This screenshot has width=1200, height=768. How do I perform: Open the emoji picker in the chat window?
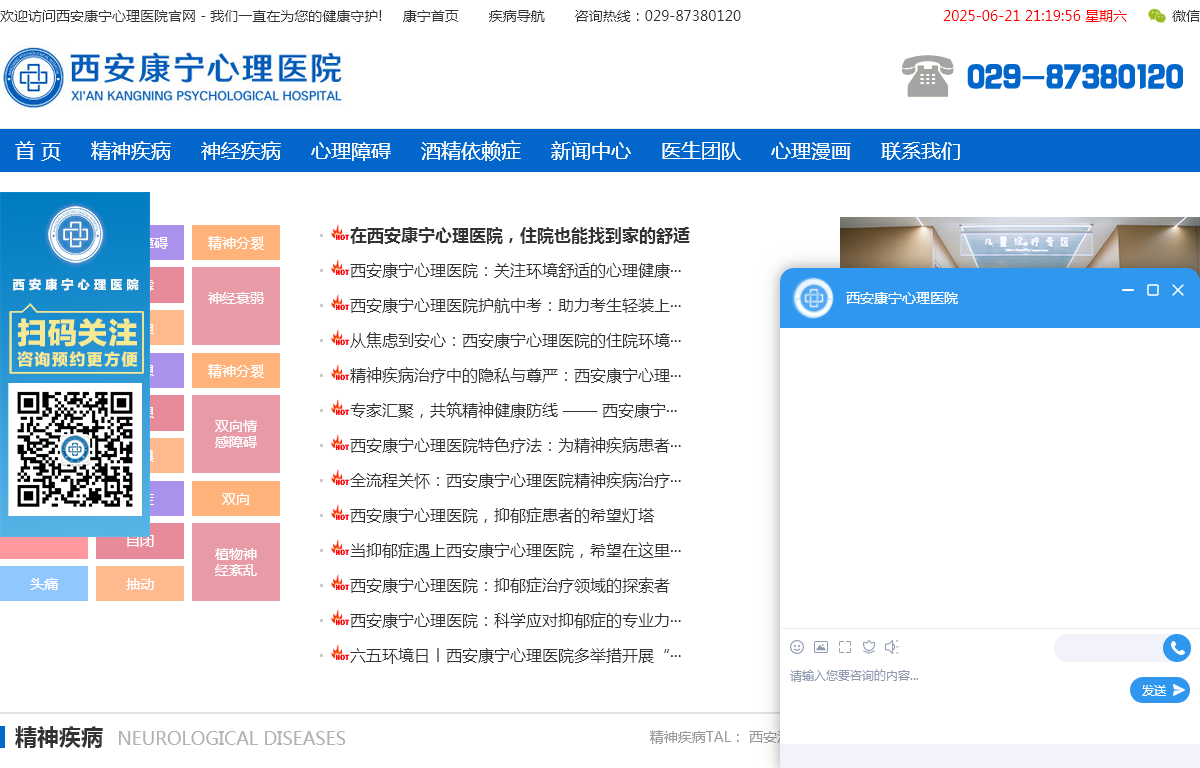pos(797,647)
